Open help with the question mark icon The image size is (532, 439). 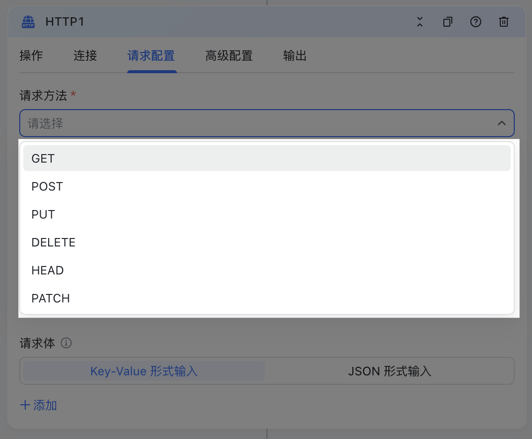pyautogui.click(x=475, y=22)
